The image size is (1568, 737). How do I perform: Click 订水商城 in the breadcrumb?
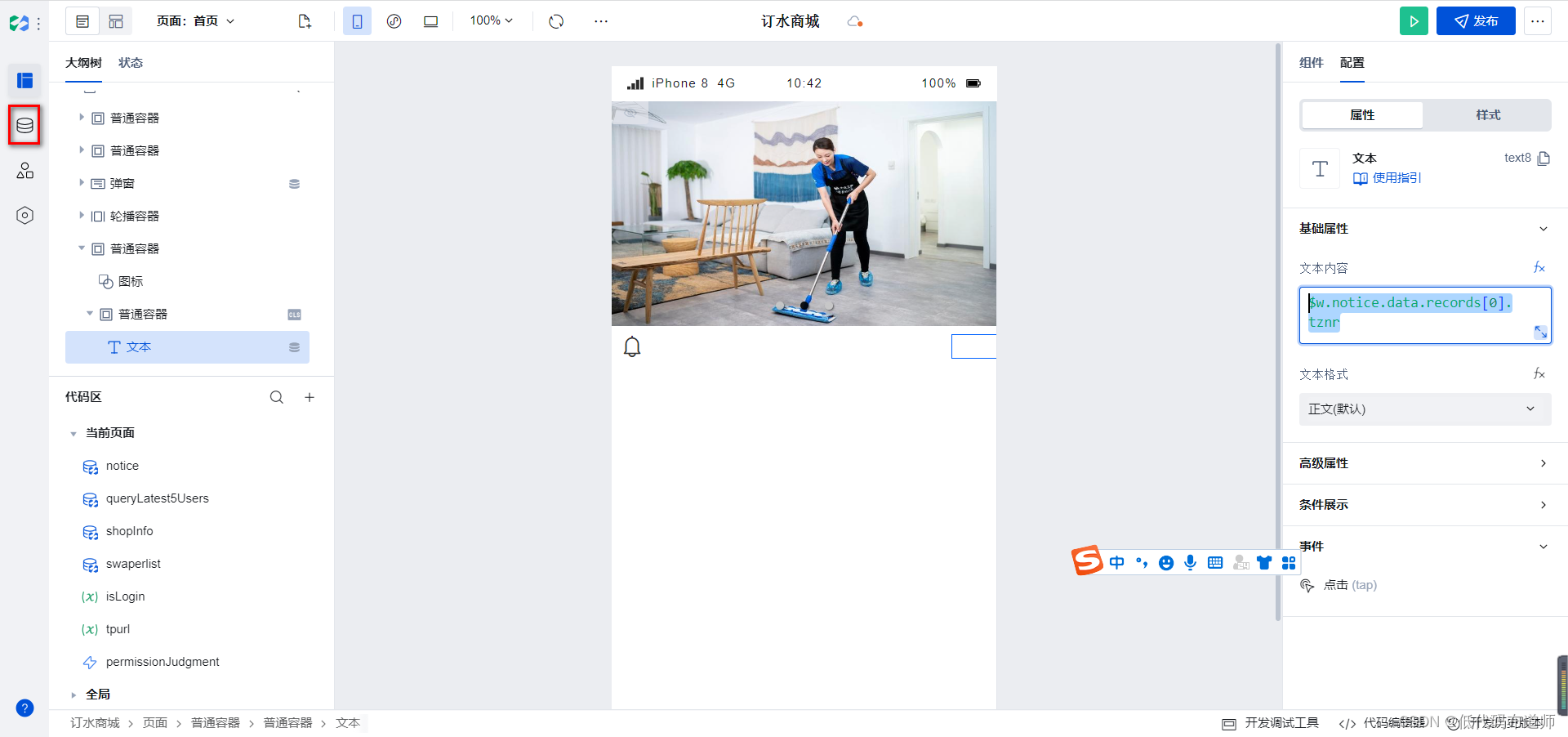(95, 723)
